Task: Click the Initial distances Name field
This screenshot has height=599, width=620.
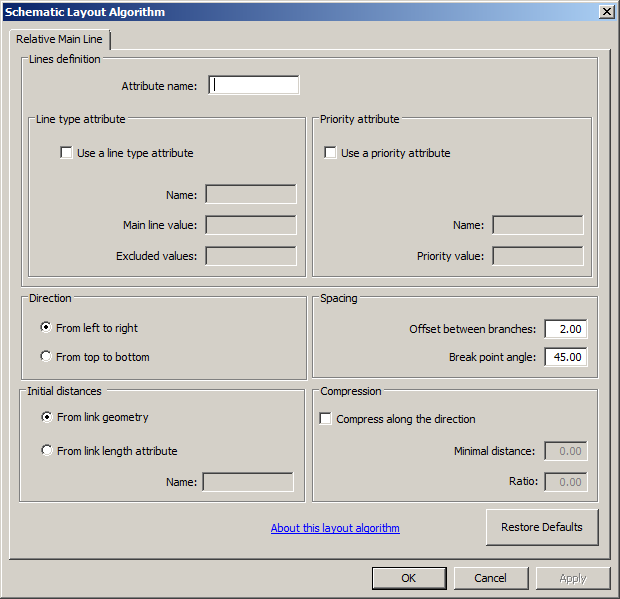Action: [248, 482]
